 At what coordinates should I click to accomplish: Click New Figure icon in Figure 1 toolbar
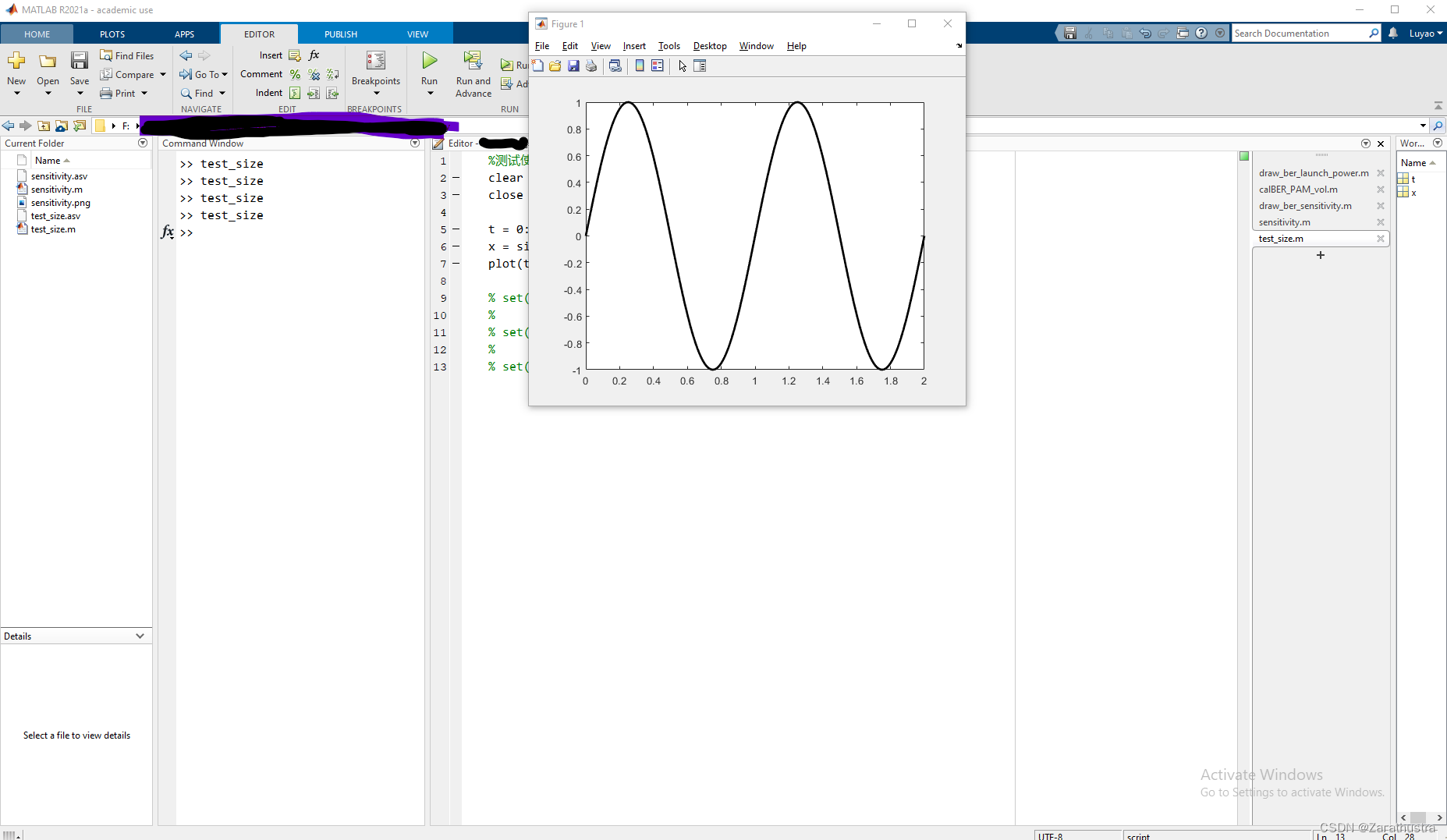click(538, 66)
